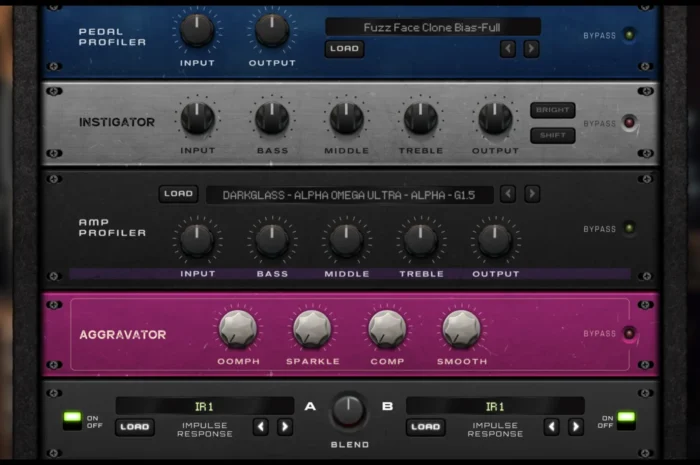
Task: Click previous arrow for impulse response A
Action: pos(261,427)
